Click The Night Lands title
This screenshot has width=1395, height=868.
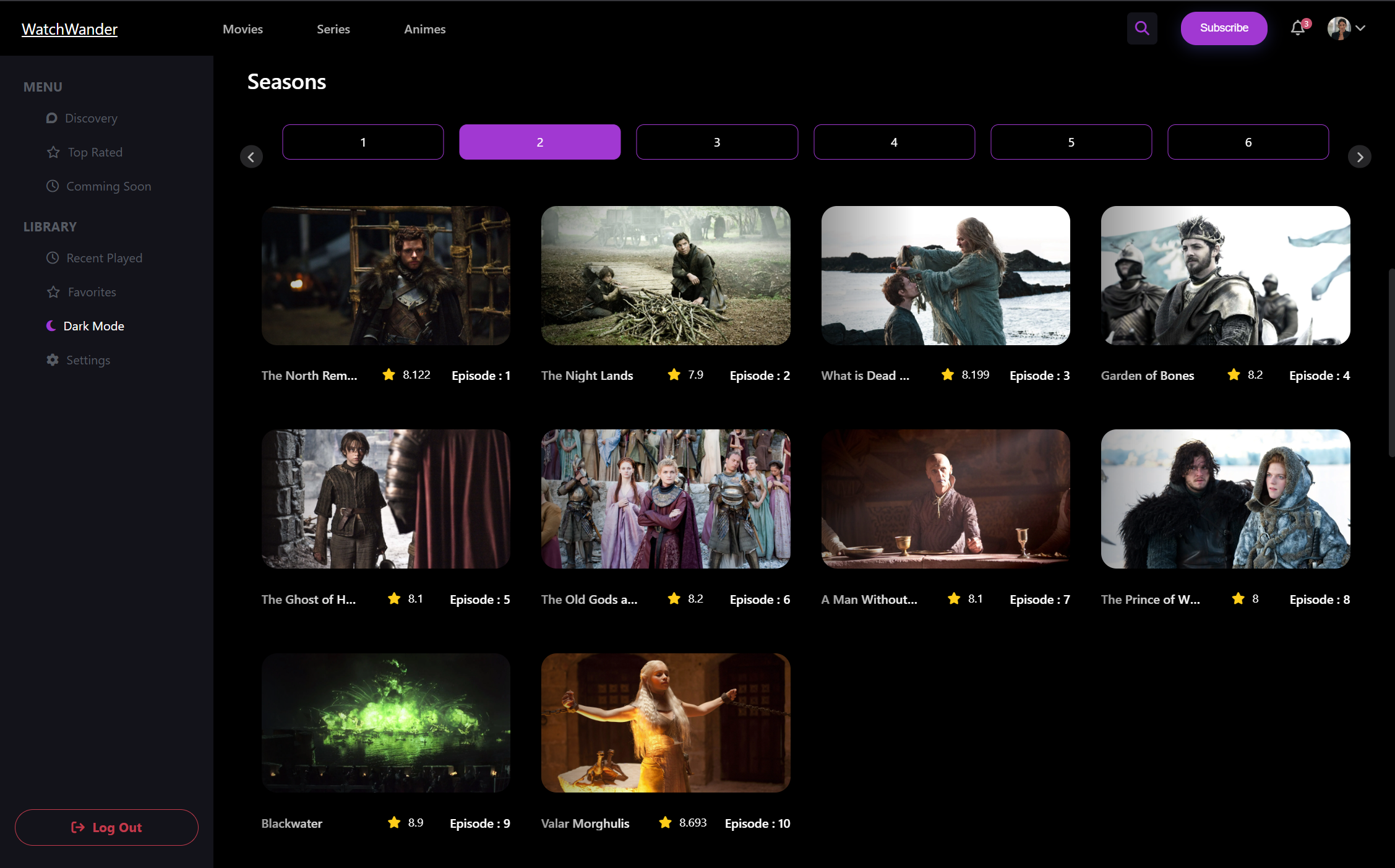click(x=587, y=376)
